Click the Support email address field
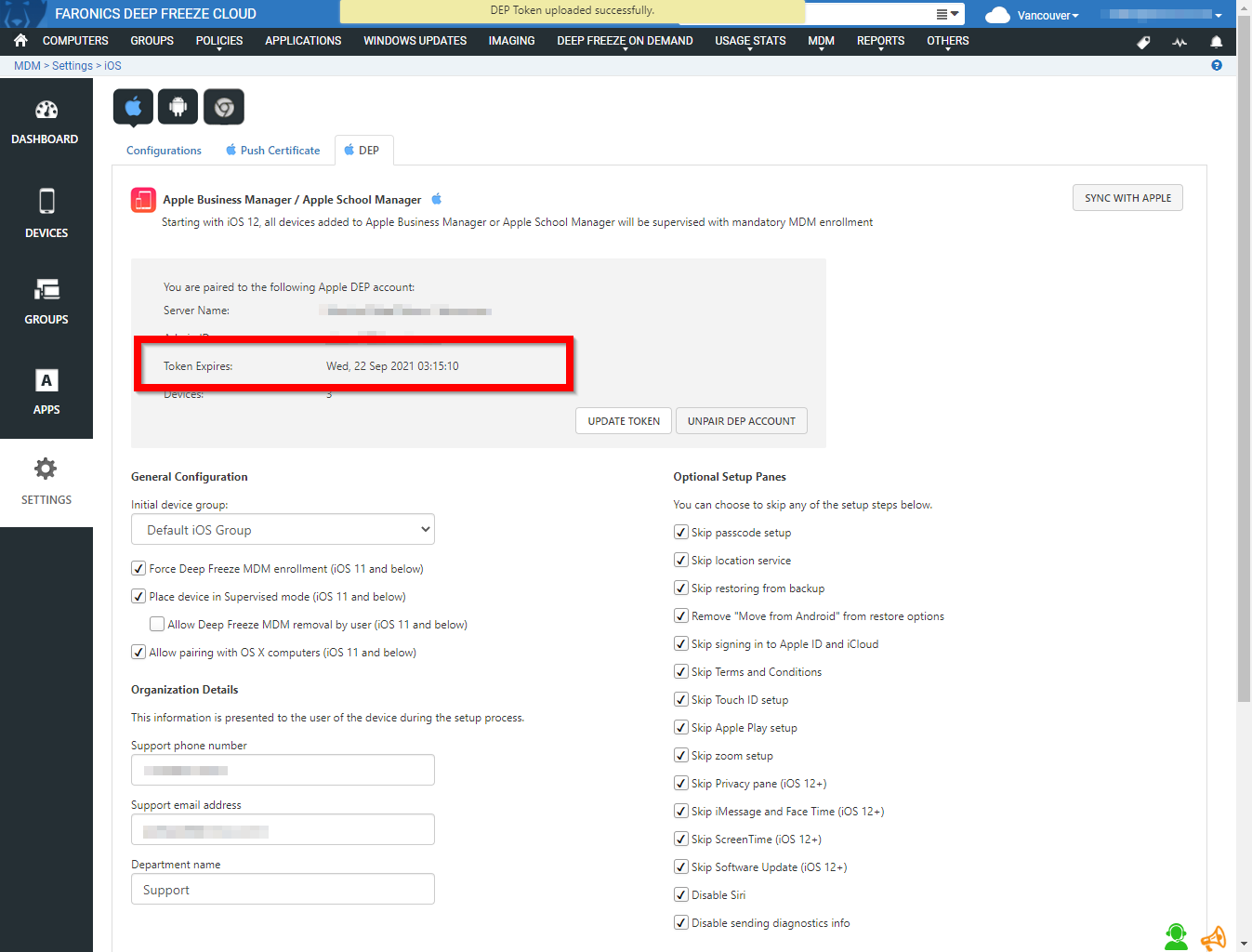Viewport: 1252px width, 952px height. pos(283,829)
